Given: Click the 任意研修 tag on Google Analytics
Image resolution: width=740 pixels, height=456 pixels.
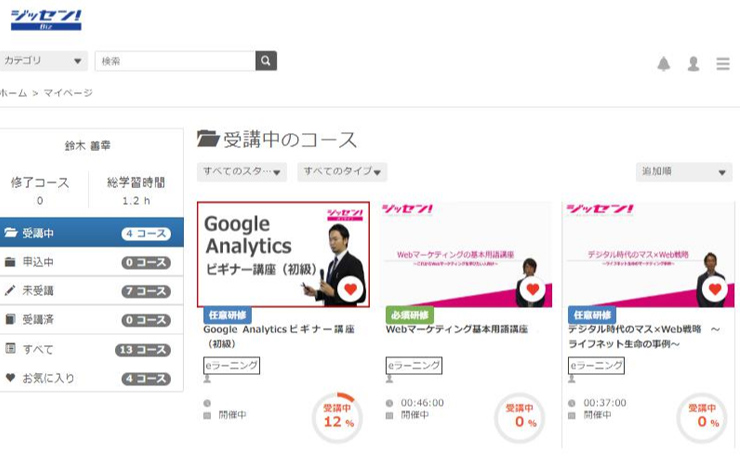Looking at the screenshot, I should coord(227,315).
